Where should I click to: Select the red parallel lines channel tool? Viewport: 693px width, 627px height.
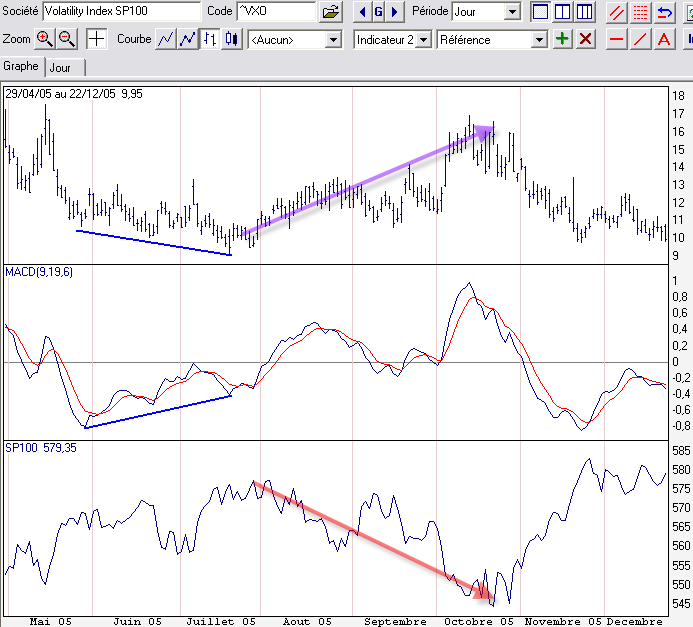tap(617, 12)
